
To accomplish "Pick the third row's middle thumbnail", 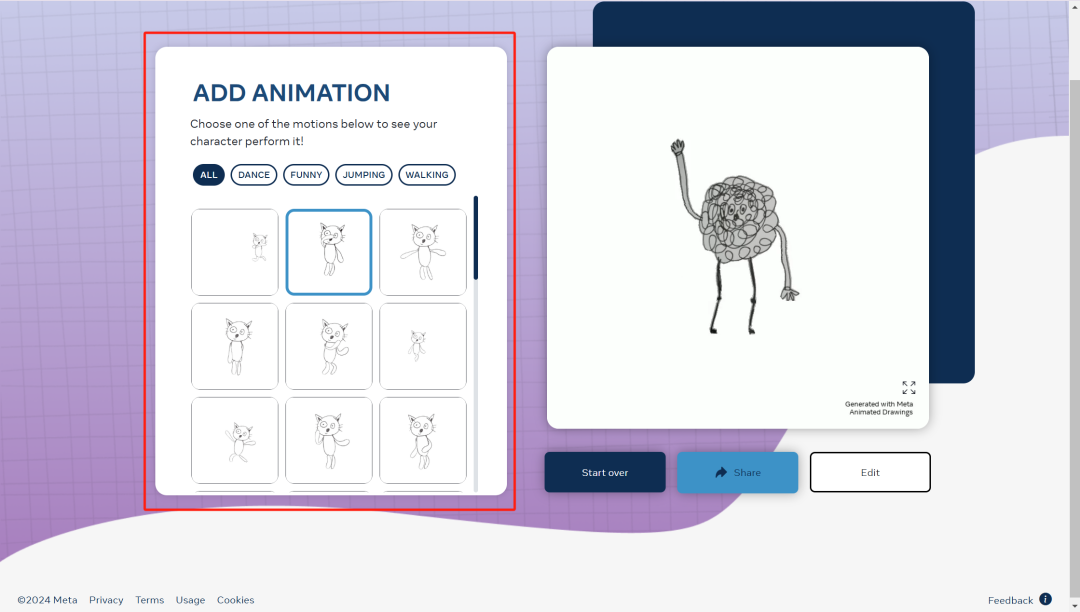I will (x=329, y=441).
